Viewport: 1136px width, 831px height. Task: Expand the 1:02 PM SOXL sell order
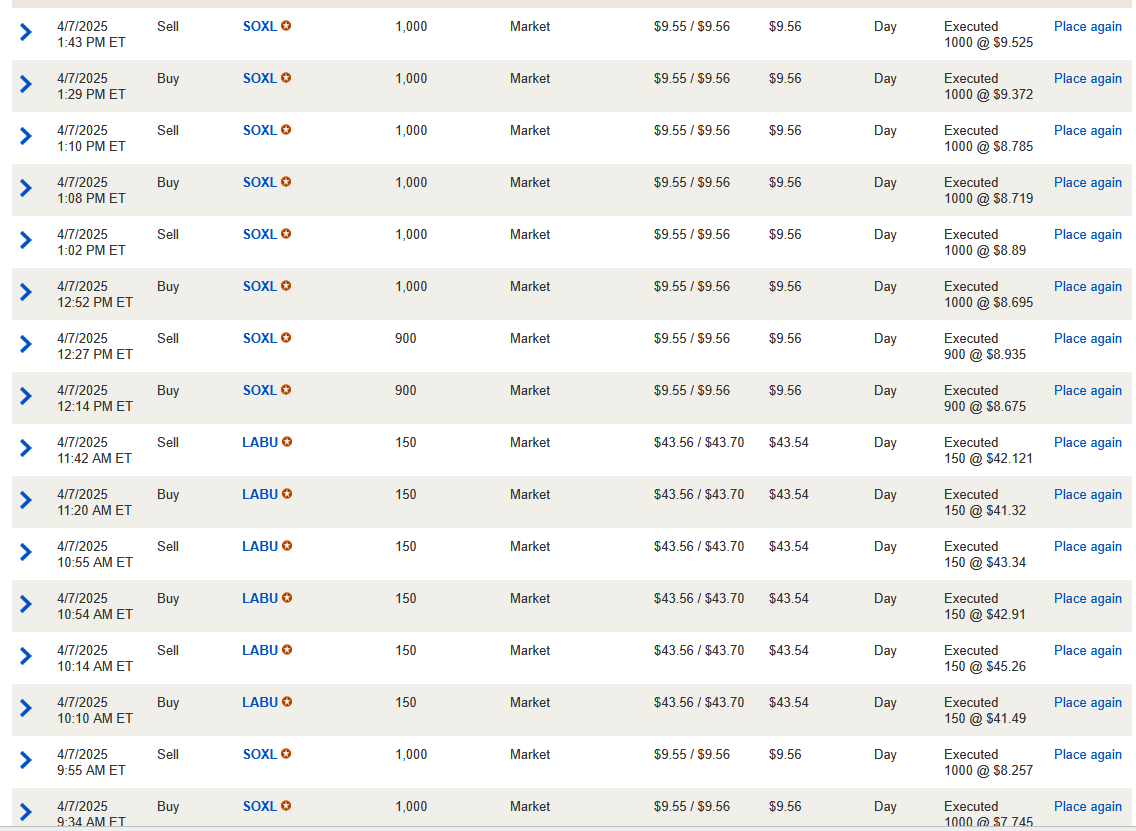pyautogui.click(x=26, y=241)
